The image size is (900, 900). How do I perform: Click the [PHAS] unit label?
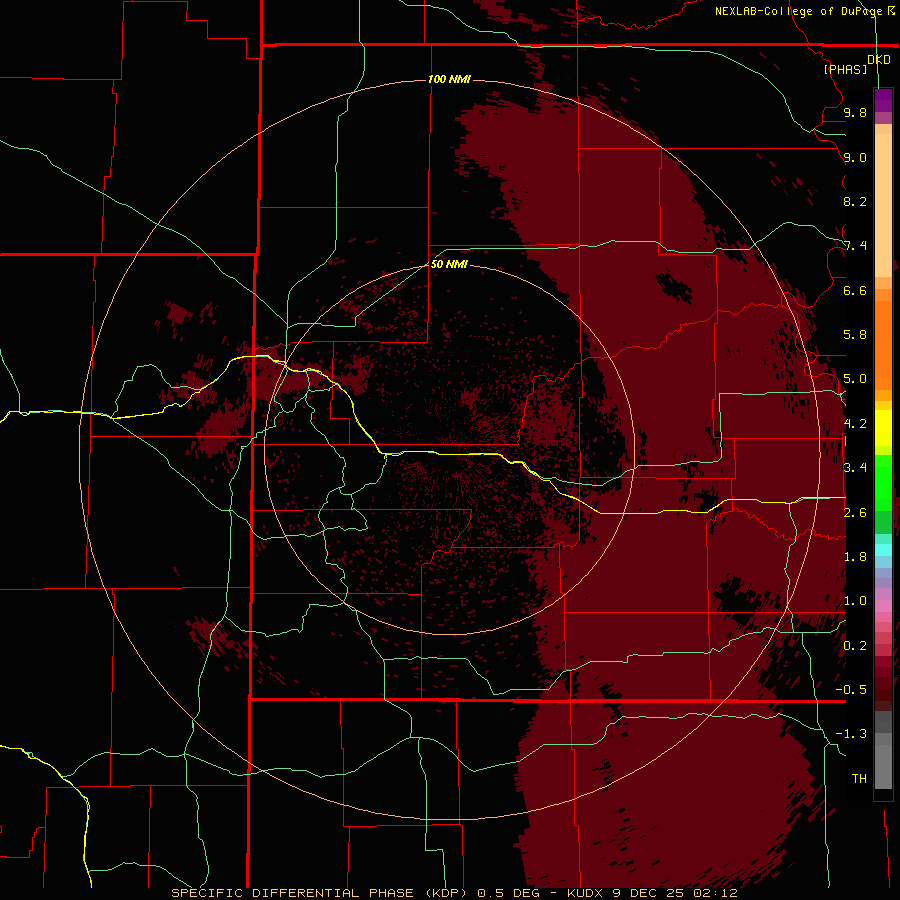[x=845, y=69]
